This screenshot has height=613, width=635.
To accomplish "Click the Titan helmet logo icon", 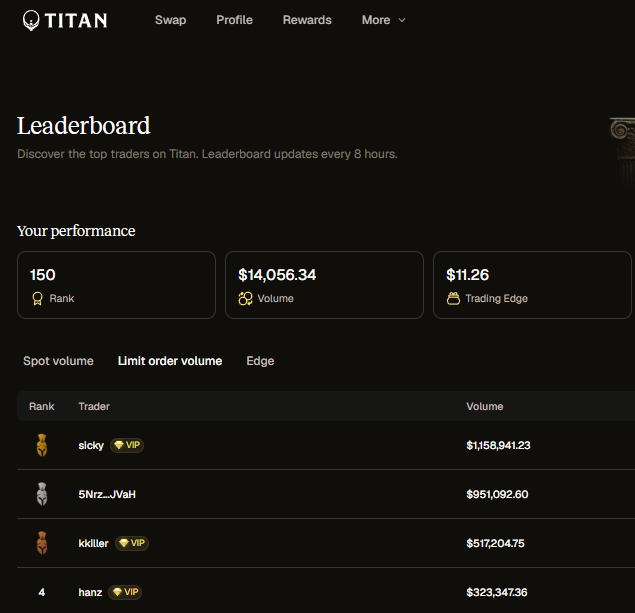I will point(31,20).
